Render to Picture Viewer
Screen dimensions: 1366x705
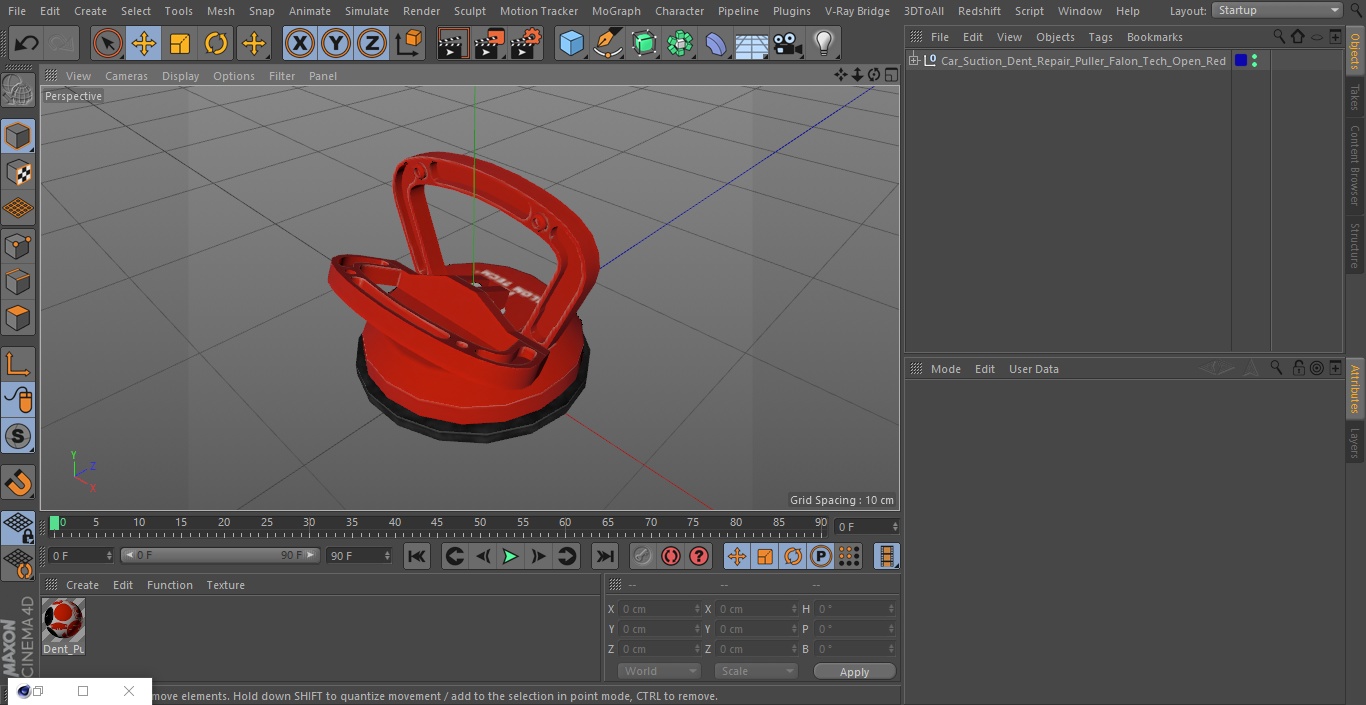490,43
